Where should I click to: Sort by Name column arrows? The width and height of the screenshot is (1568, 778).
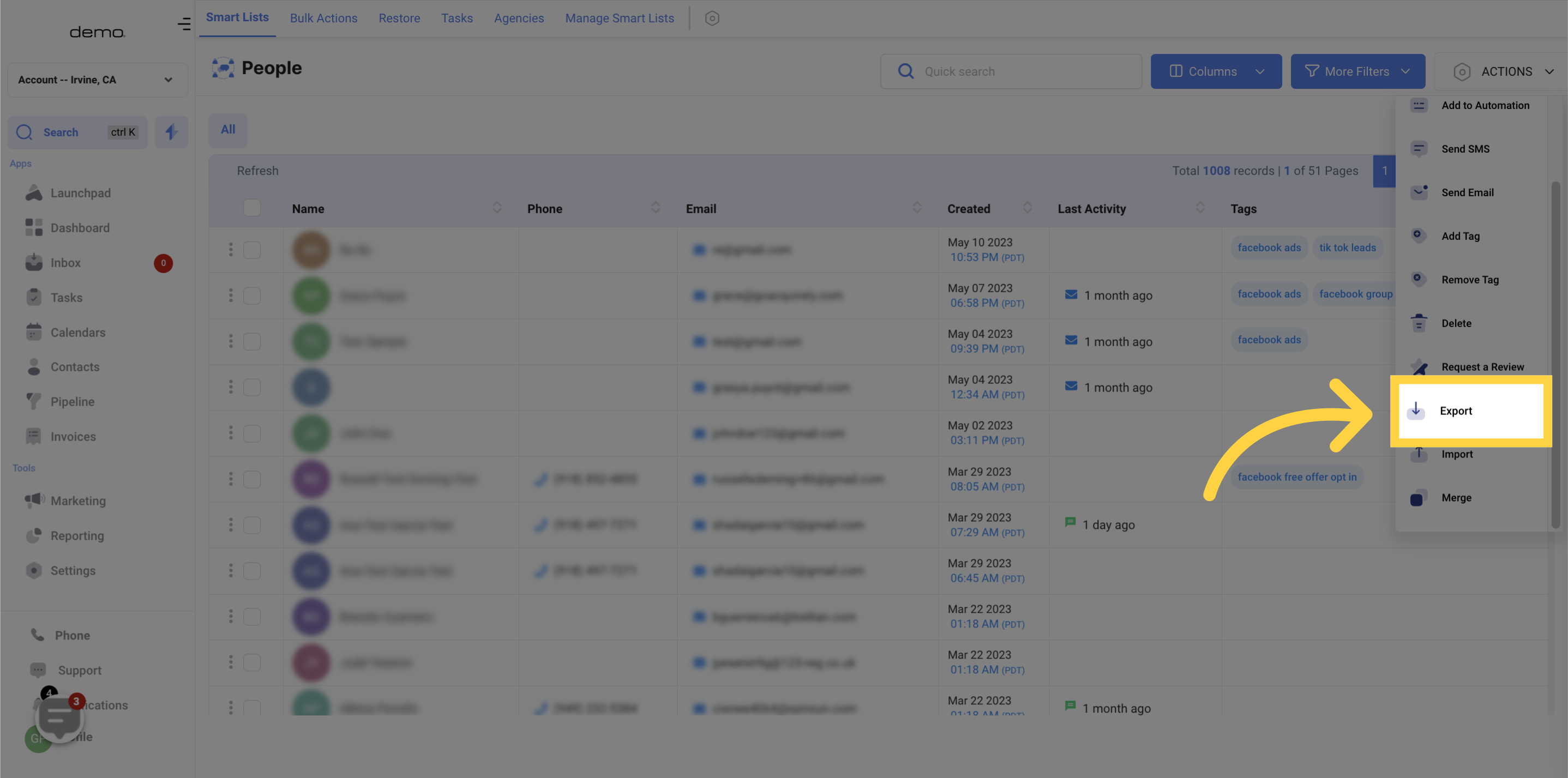click(497, 207)
